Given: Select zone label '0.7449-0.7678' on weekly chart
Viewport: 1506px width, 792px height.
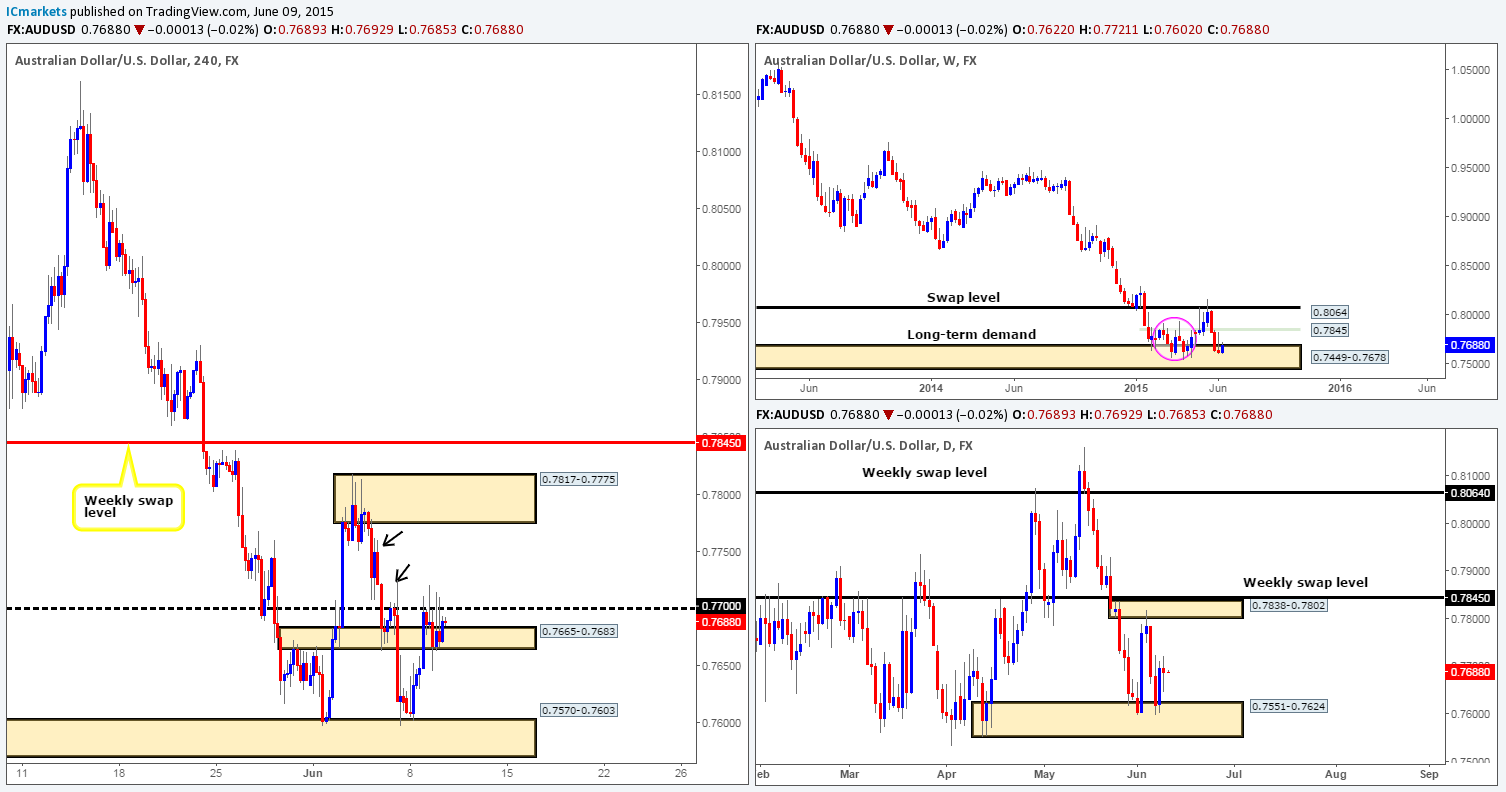Looking at the screenshot, I should click(1348, 357).
